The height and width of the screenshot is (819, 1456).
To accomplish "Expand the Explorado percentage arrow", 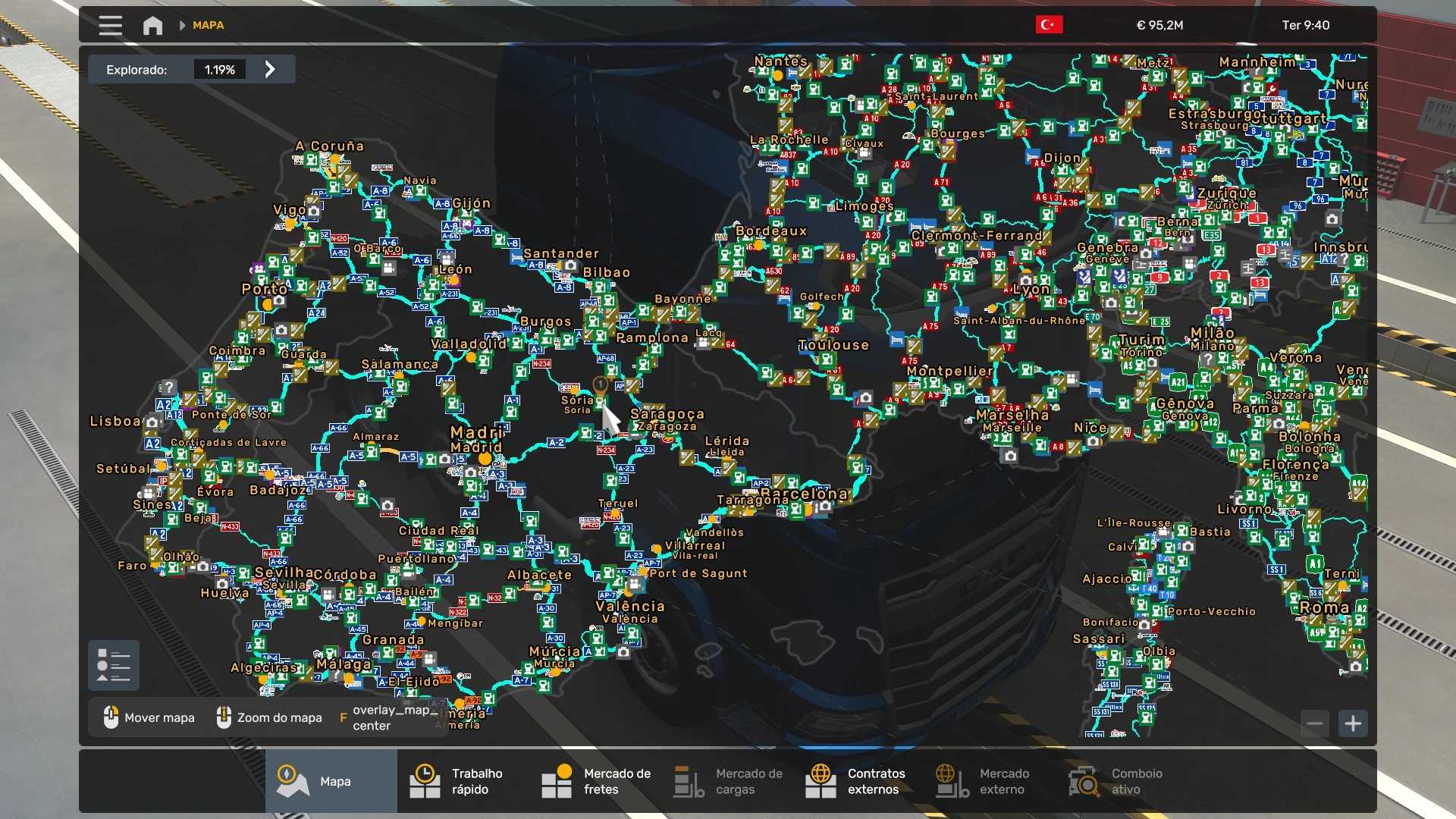I will tap(270, 70).
